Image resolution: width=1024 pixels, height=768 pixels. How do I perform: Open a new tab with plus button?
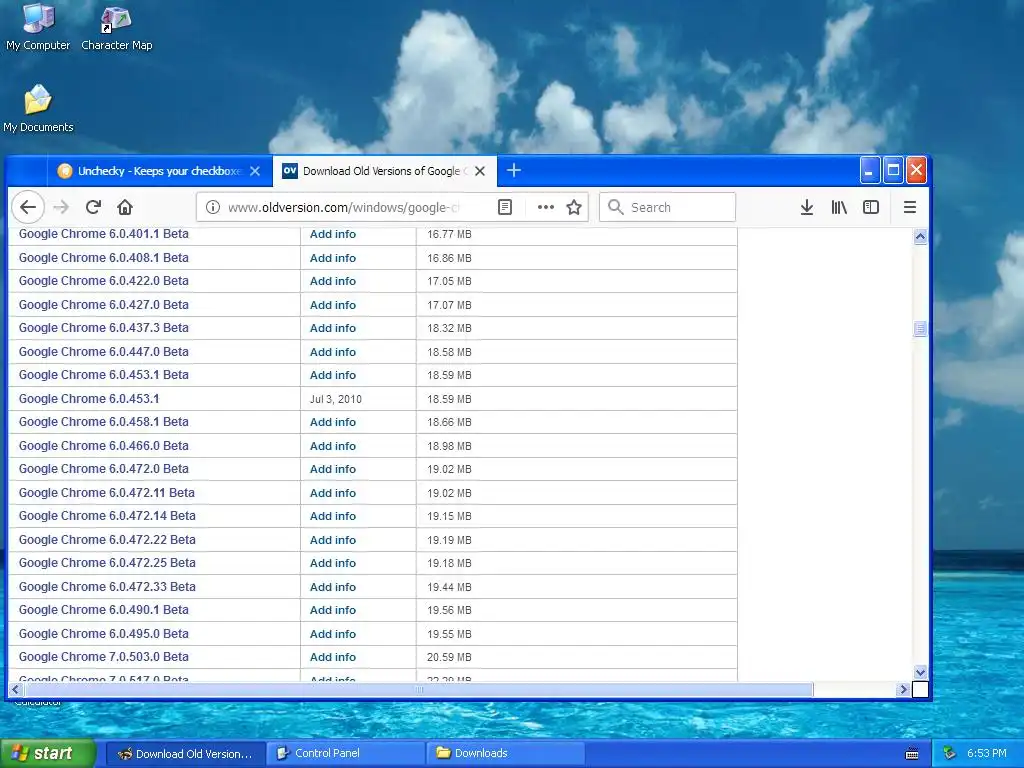pyautogui.click(x=514, y=170)
